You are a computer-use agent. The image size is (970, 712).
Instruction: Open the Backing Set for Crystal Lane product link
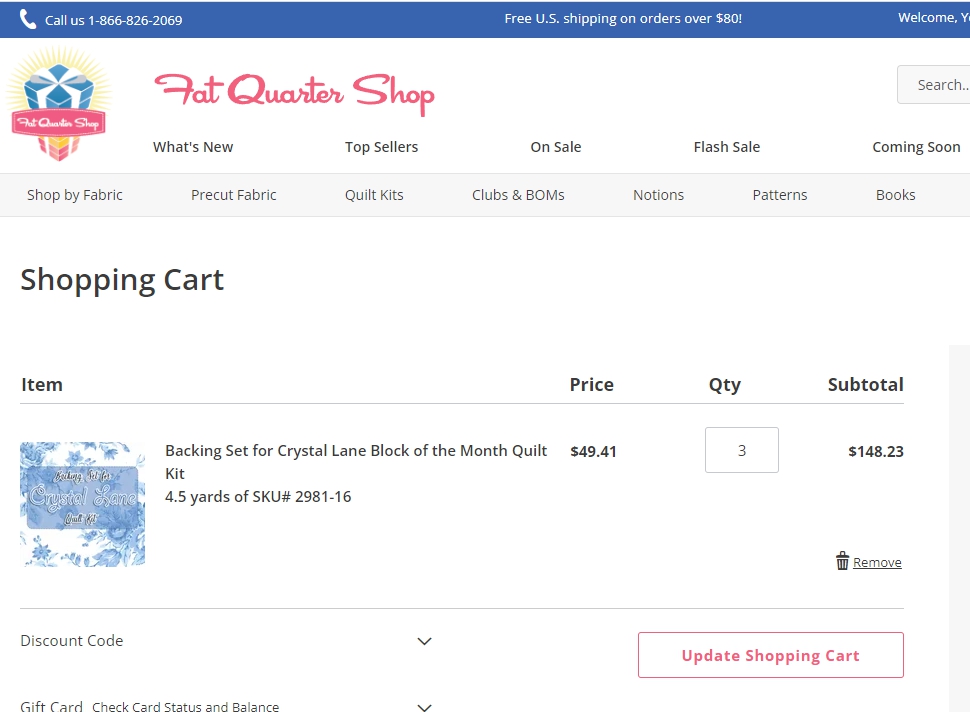point(356,462)
